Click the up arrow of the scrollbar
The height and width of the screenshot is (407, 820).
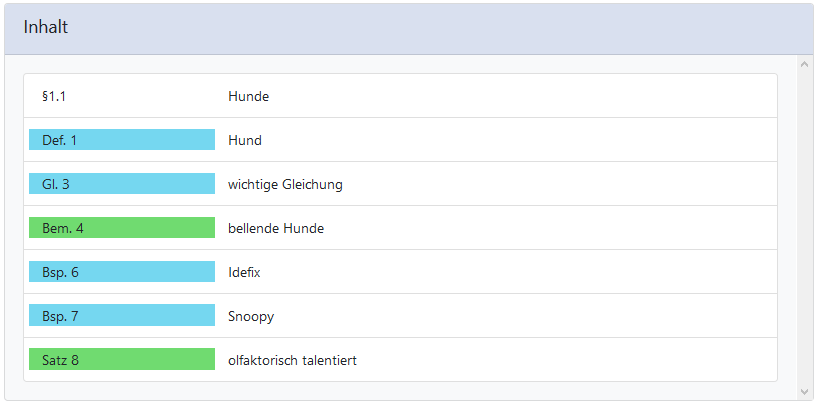coord(804,65)
